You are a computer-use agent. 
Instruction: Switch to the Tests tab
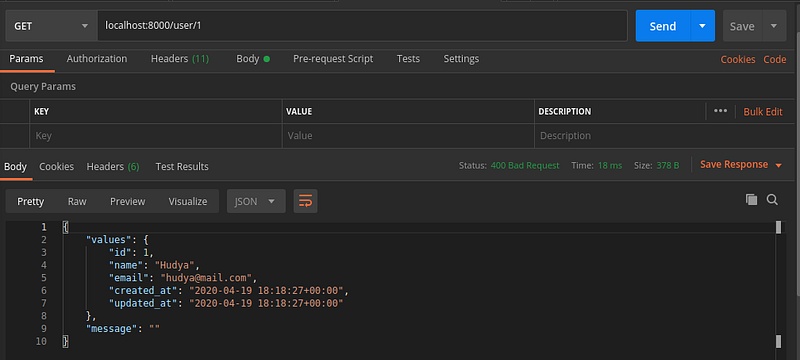click(x=408, y=59)
